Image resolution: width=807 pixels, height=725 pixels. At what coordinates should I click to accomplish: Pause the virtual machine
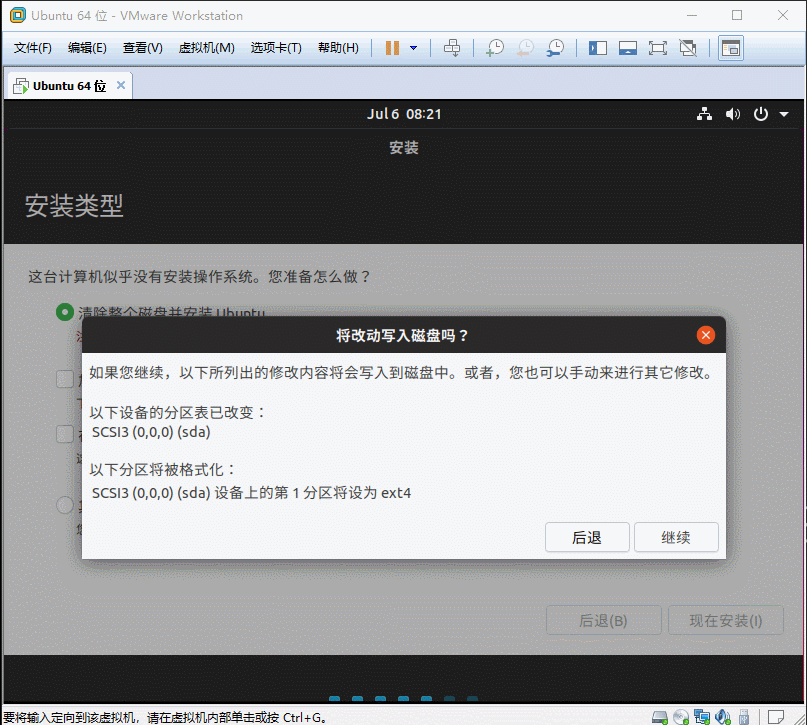click(x=392, y=48)
